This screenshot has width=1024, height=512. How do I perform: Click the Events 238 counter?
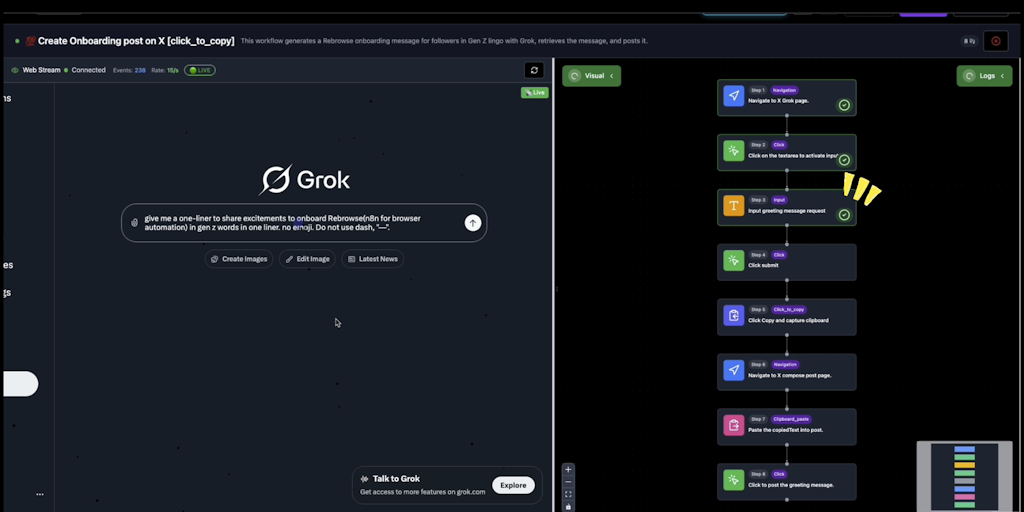[x=129, y=71]
